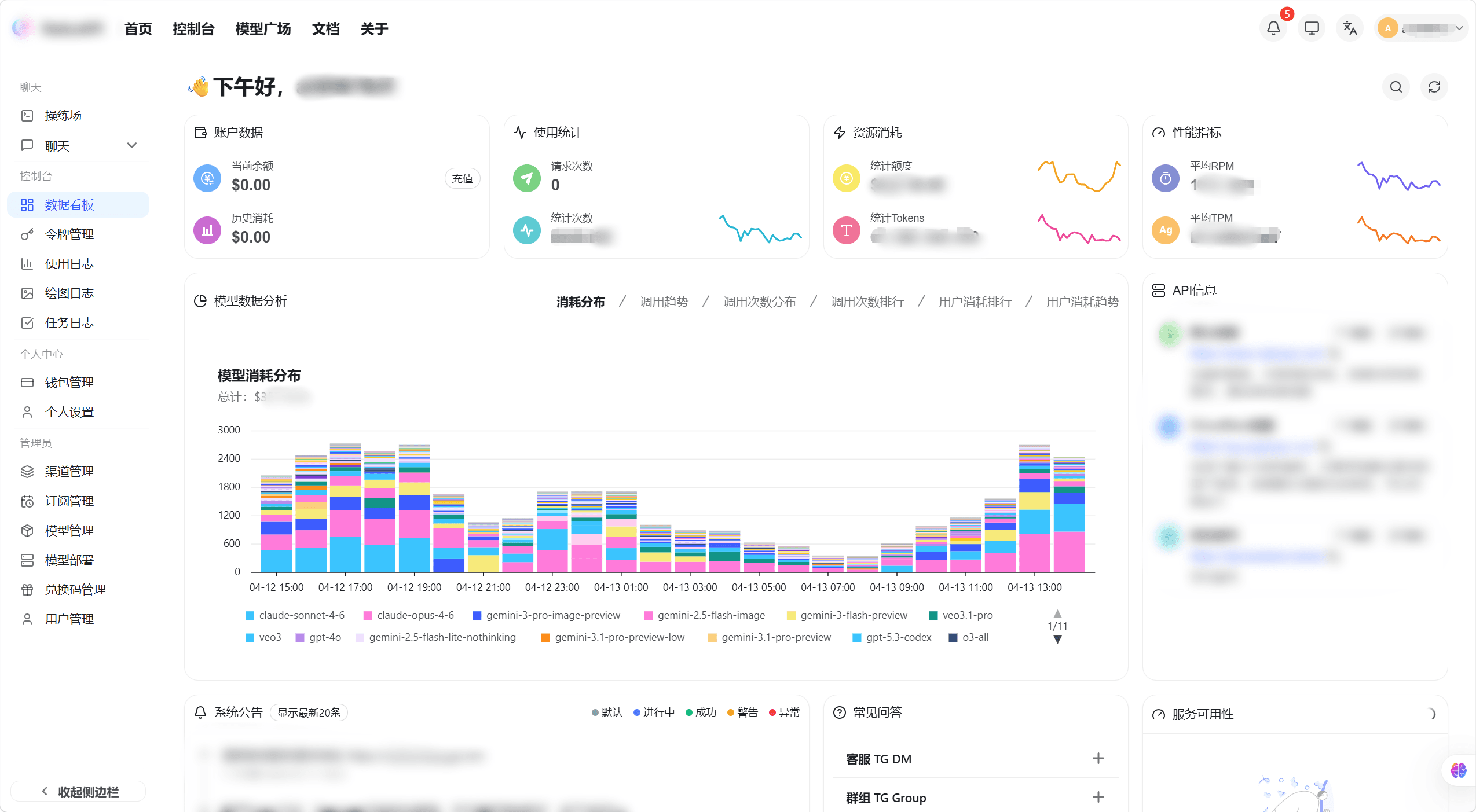Open the 模型广场 menu item
Screen dimensions: 1476x812
tap(263, 28)
